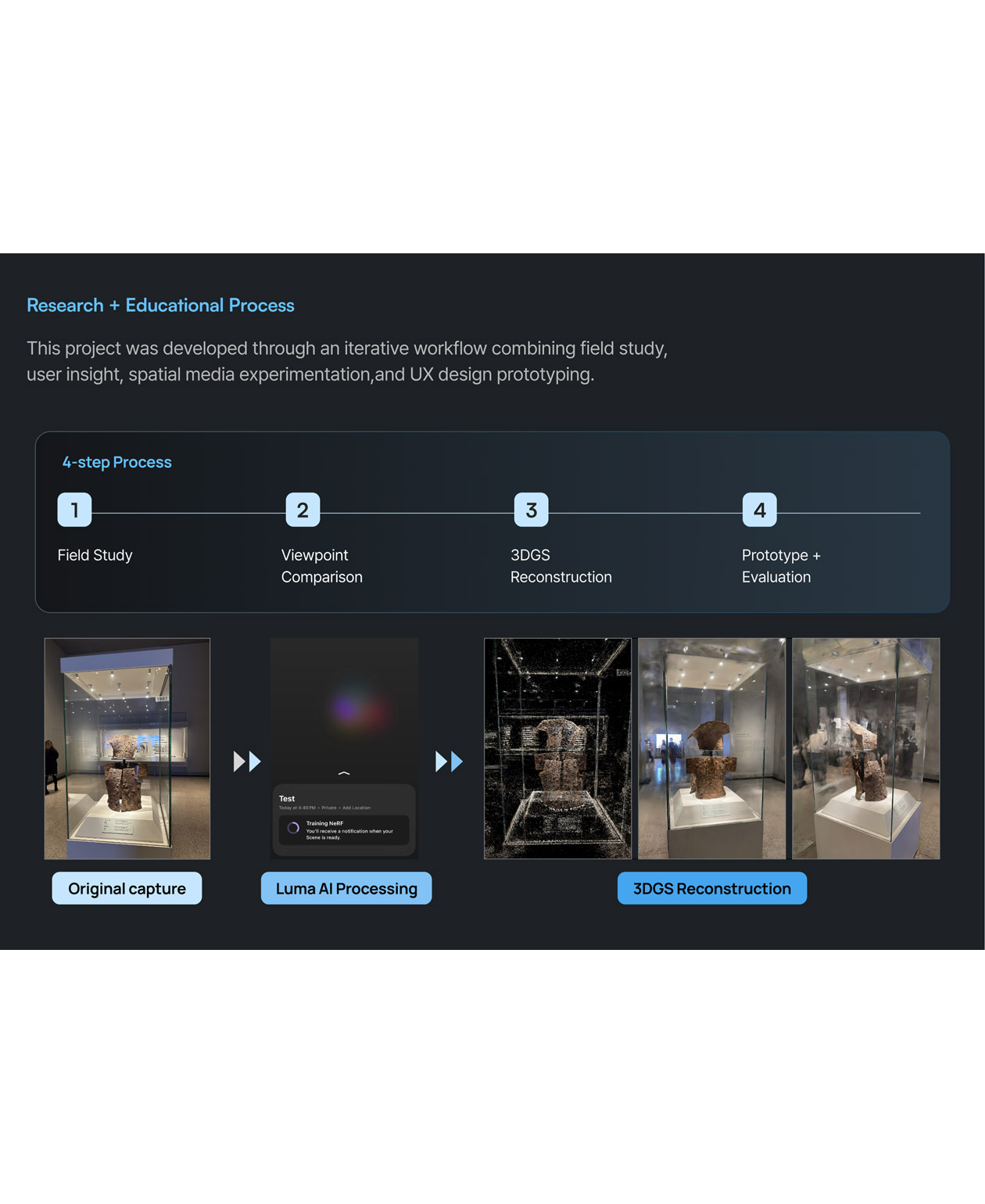The width and height of the screenshot is (985, 1204).
Task: Click the step 1 number badge
Action: (74, 510)
